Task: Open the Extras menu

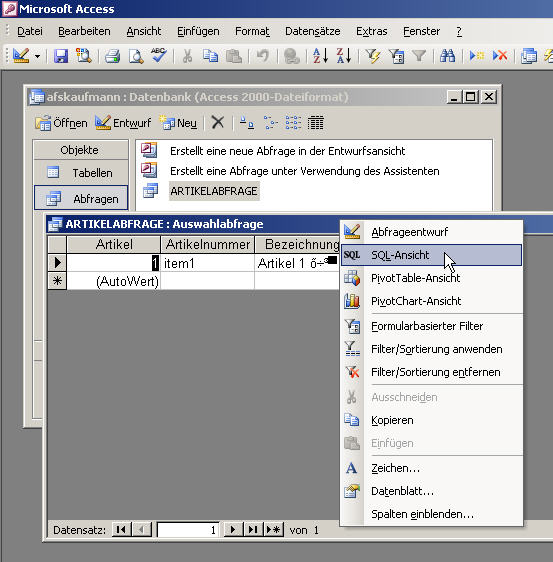Action: tap(372, 32)
